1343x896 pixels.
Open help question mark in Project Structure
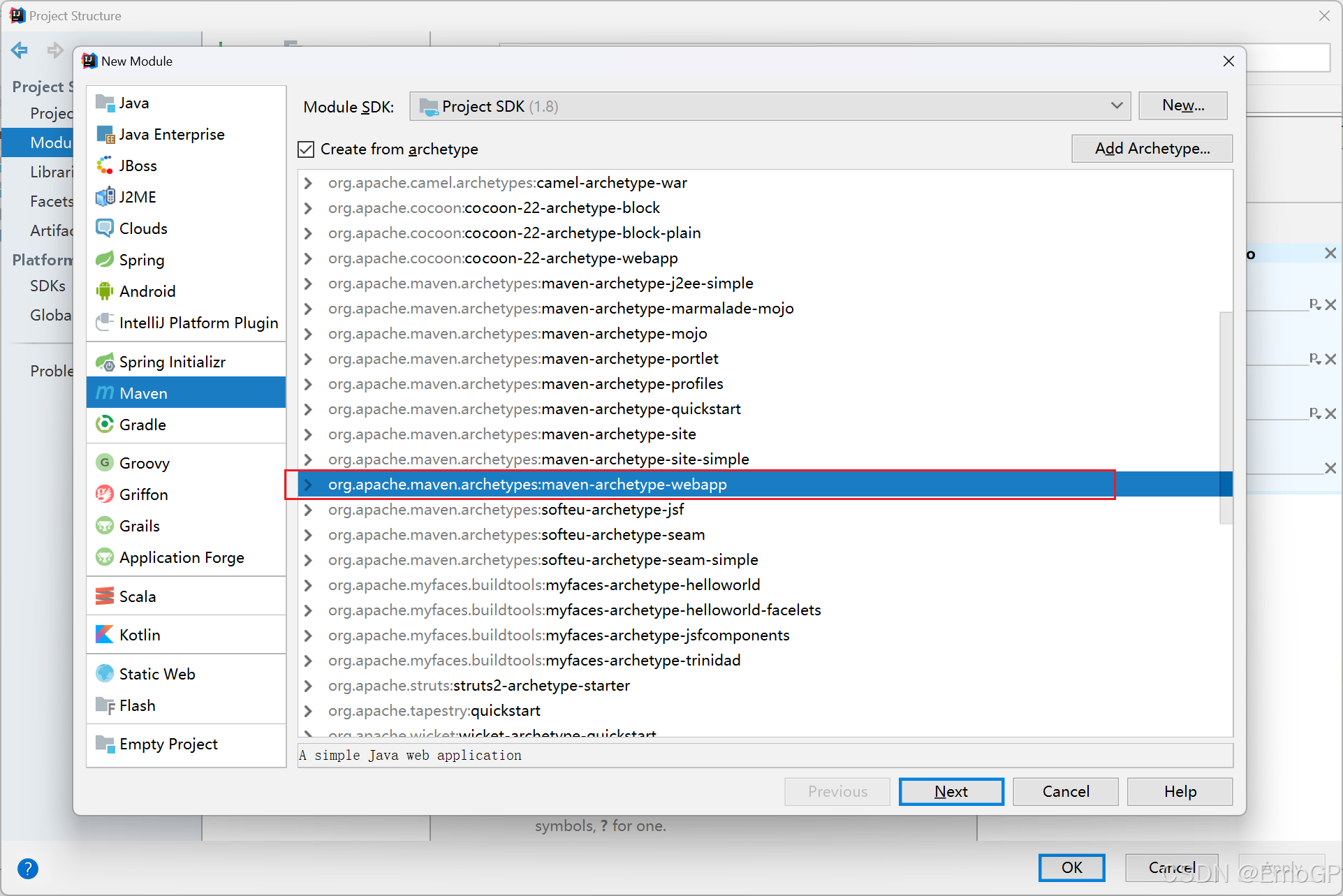(x=28, y=869)
